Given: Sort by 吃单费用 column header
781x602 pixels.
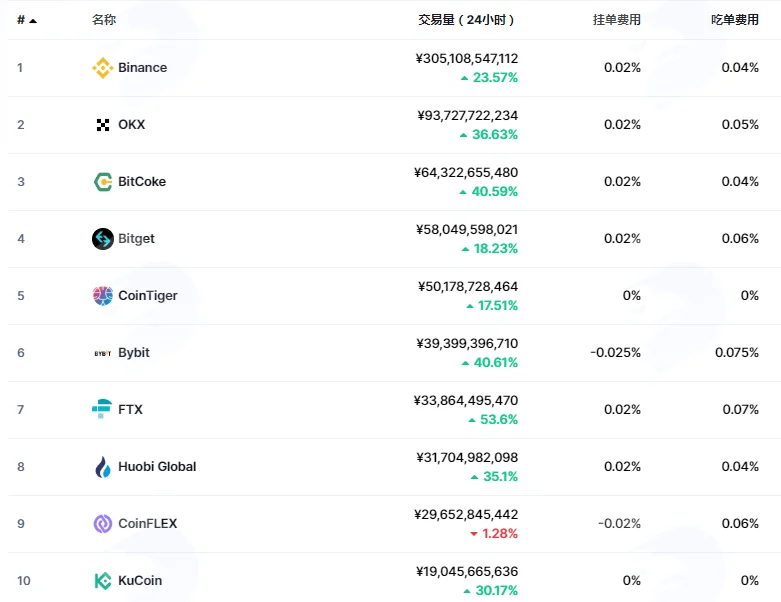Looking at the screenshot, I should tap(735, 20).
